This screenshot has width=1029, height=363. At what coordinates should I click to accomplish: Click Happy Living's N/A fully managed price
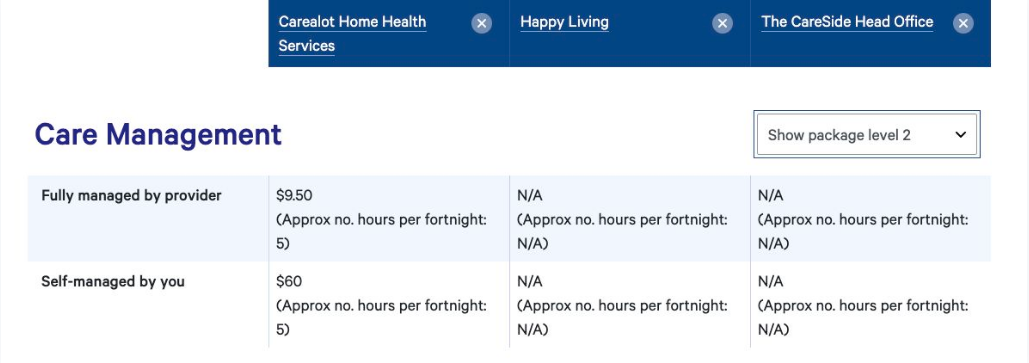[x=530, y=196]
